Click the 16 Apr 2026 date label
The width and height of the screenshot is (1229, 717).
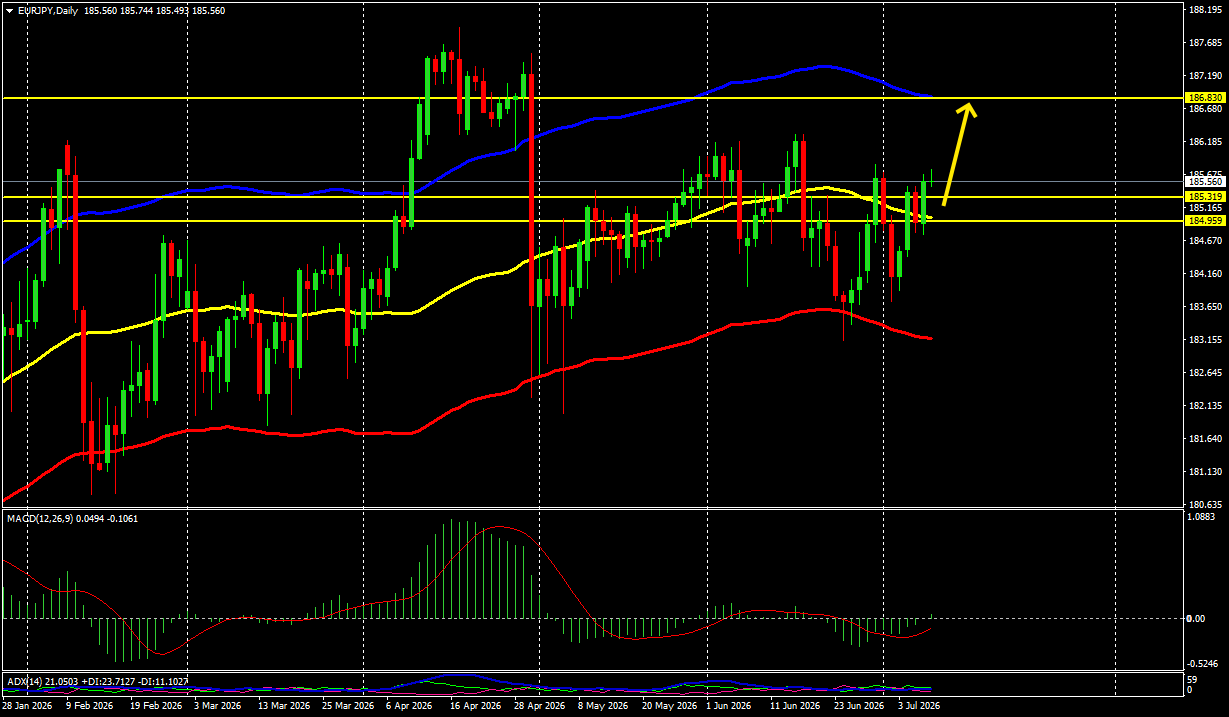[x=475, y=706]
